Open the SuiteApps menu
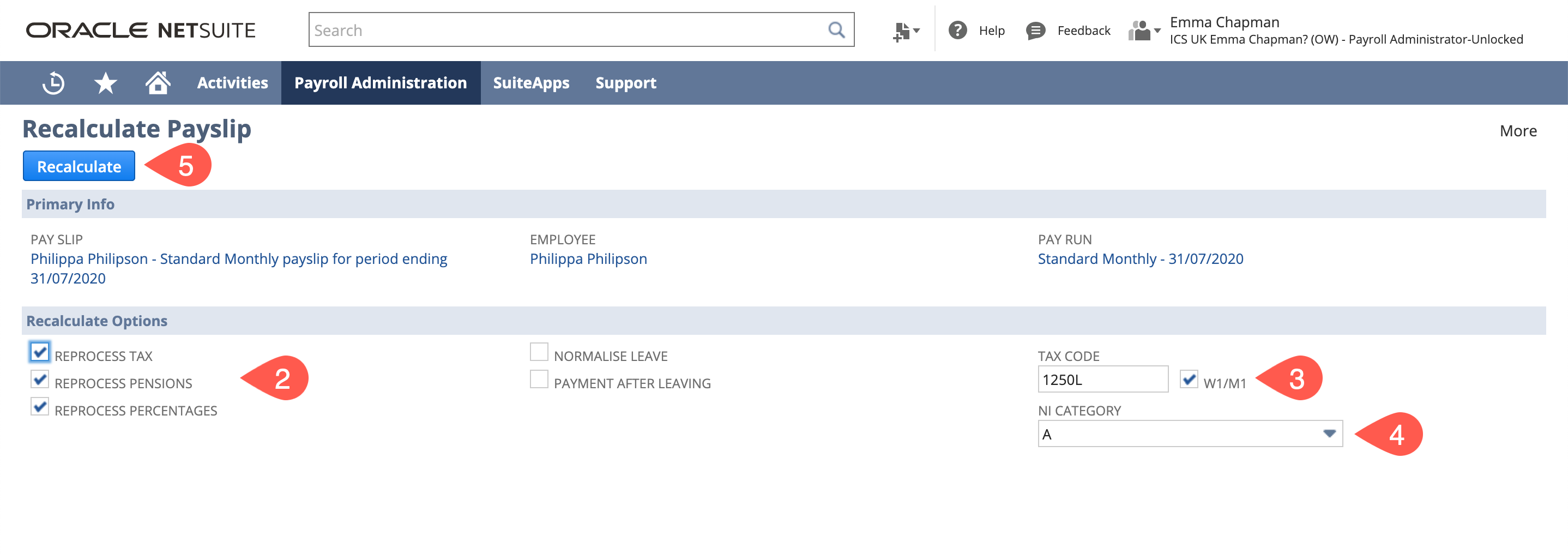Viewport: 1568px width, 554px height. click(531, 82)
